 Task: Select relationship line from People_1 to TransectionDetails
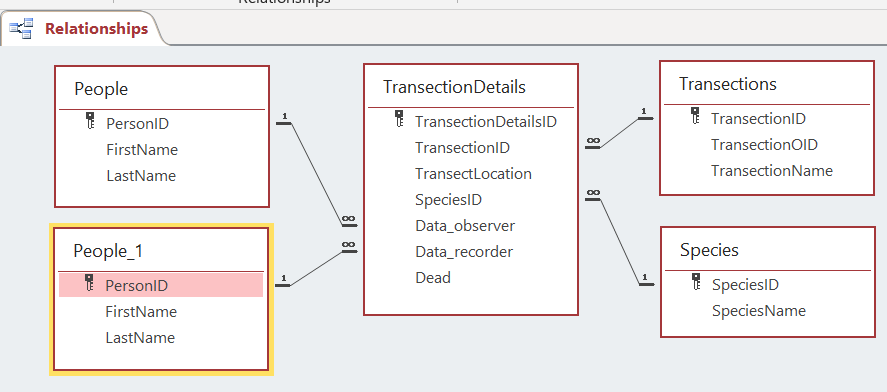[x=316, y=268]
